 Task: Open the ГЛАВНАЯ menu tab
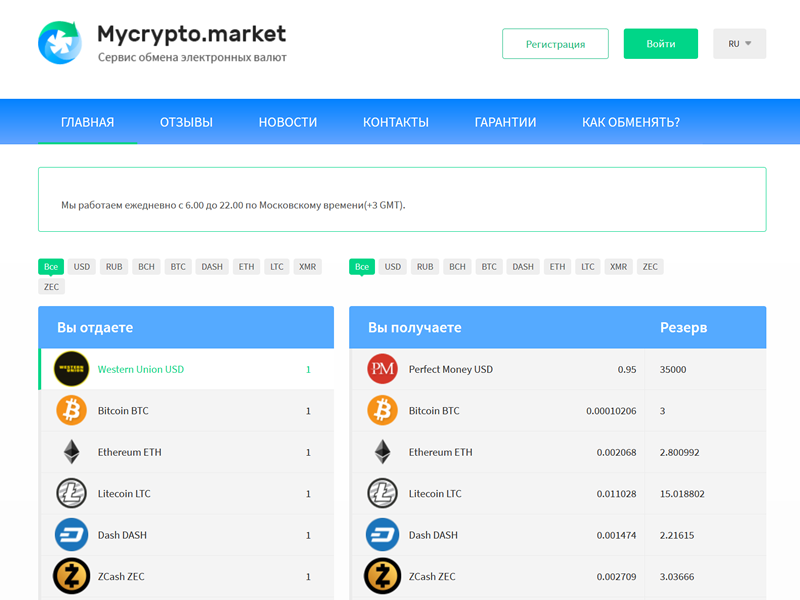pyautogui.click(x=87, y=122)
